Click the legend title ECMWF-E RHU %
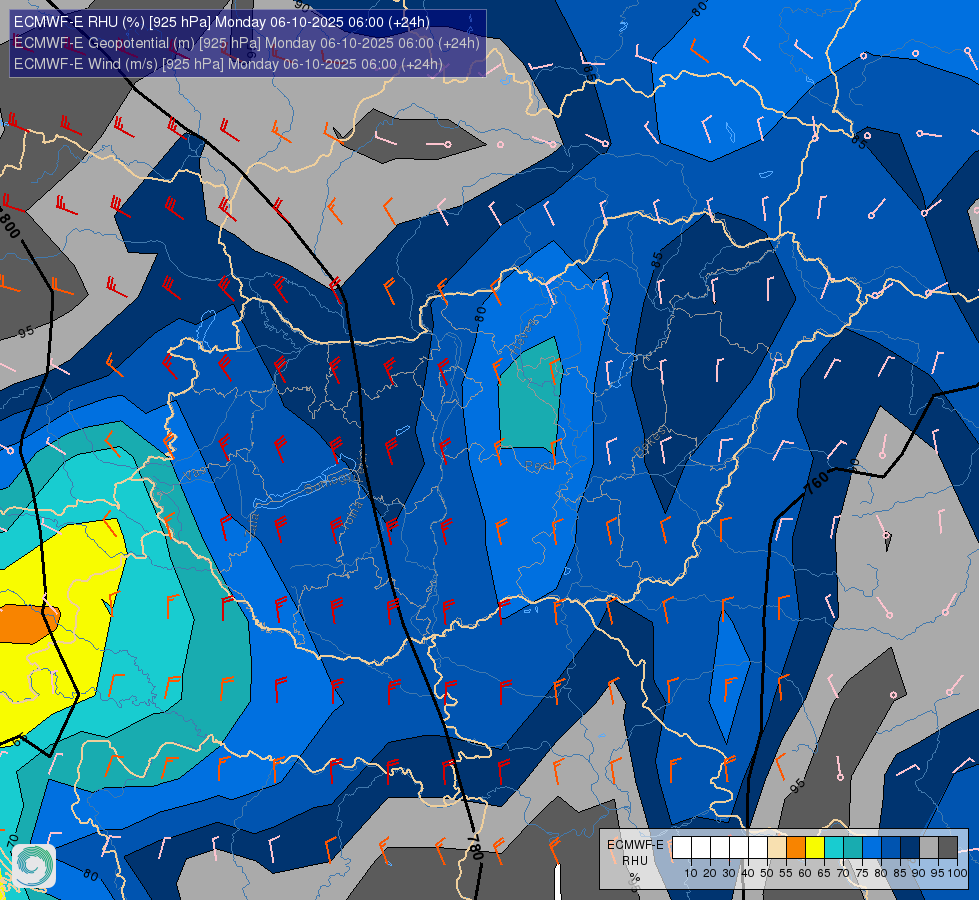This screenshot has height=900, width=979. (x=635, y=861)
